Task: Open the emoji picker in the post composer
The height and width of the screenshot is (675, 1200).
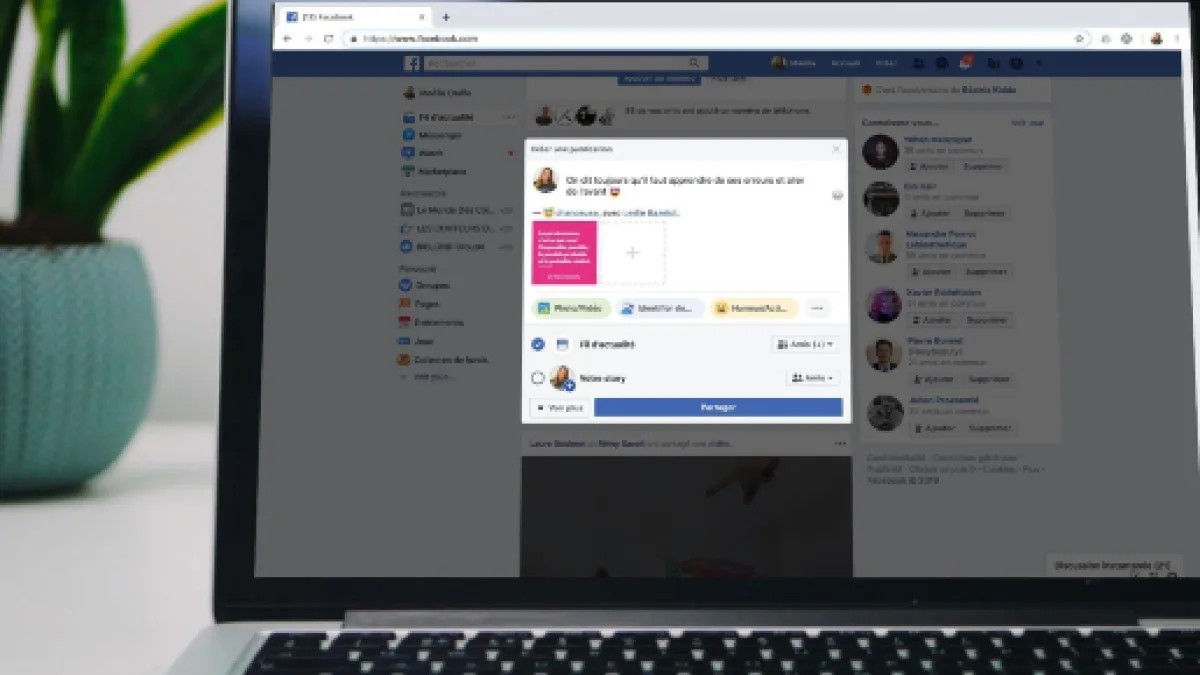Action: [x=837, y=195]
